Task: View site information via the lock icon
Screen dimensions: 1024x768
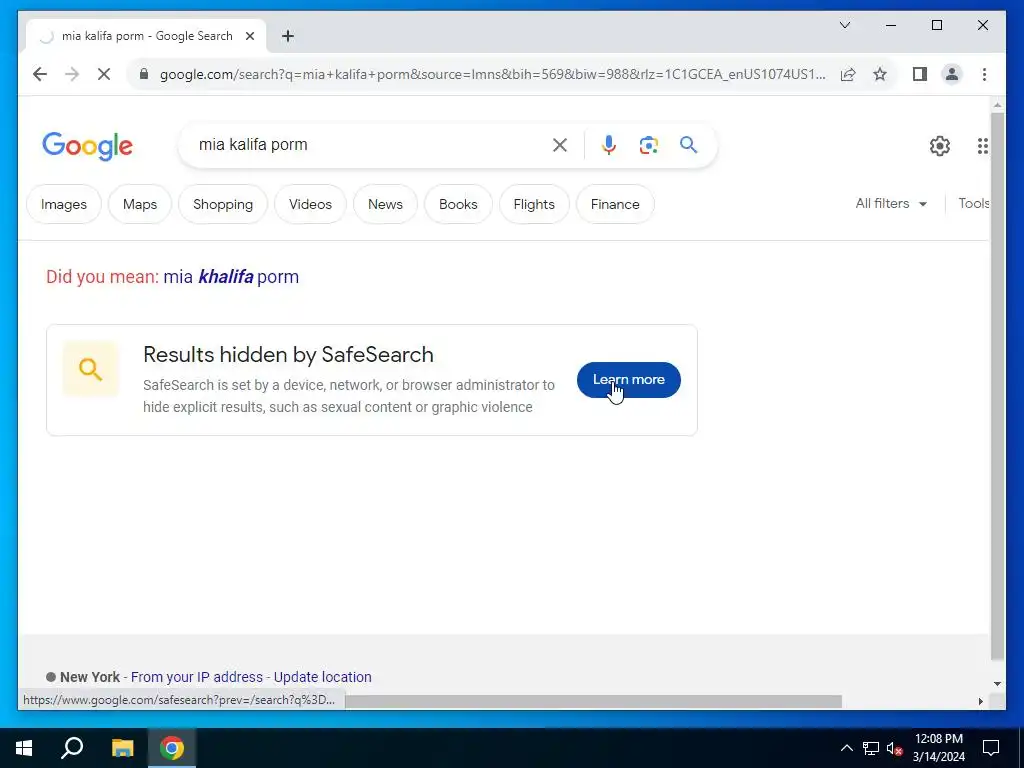Action: pyautogui.click(x=144, y=74)
